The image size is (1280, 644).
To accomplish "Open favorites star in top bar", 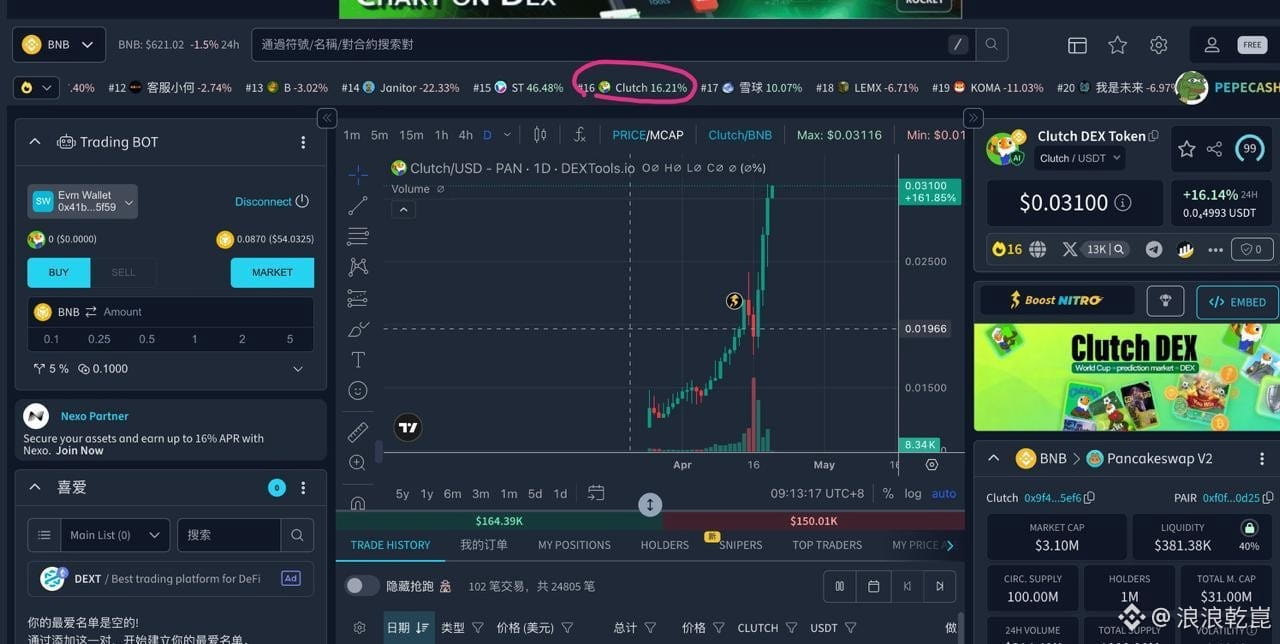I will click(x=1118, y=45).
